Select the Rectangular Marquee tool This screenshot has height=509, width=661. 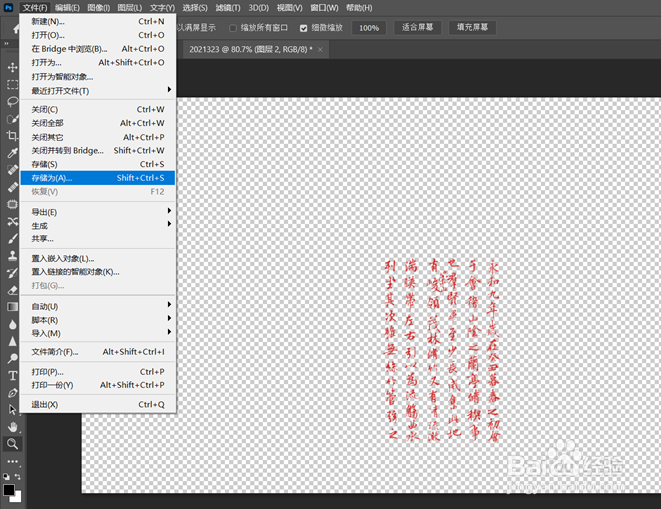12,85
